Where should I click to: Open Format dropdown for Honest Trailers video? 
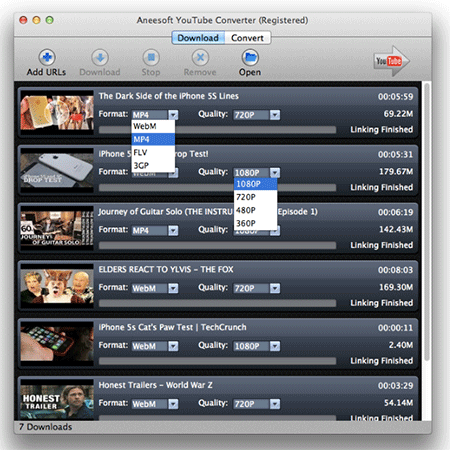pyautogui.click(x=155, y=404)
